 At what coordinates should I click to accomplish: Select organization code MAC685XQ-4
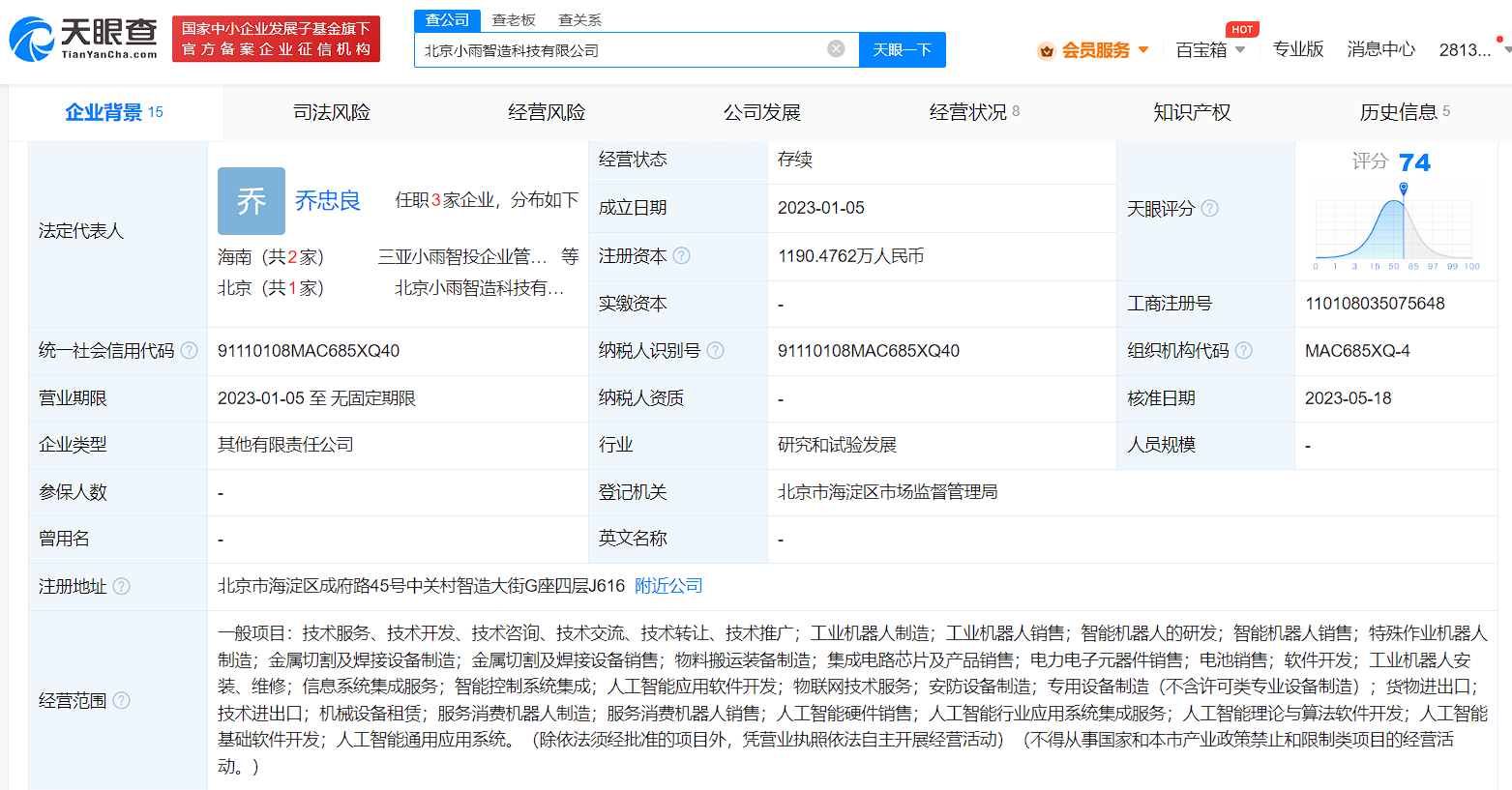point(1357,351)
